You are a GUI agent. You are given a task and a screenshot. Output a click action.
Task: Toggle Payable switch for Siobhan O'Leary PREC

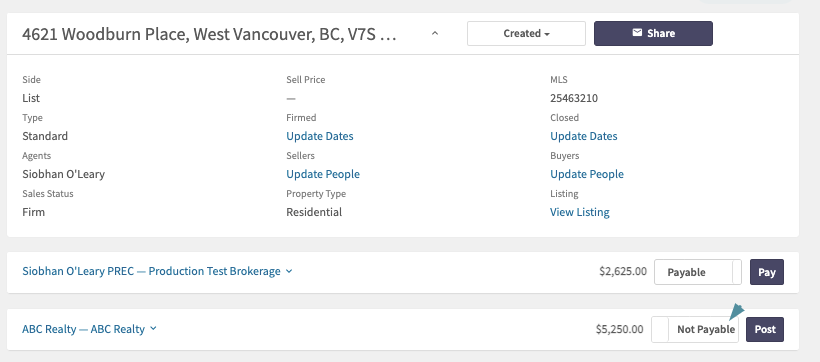[x=698, y=272]
